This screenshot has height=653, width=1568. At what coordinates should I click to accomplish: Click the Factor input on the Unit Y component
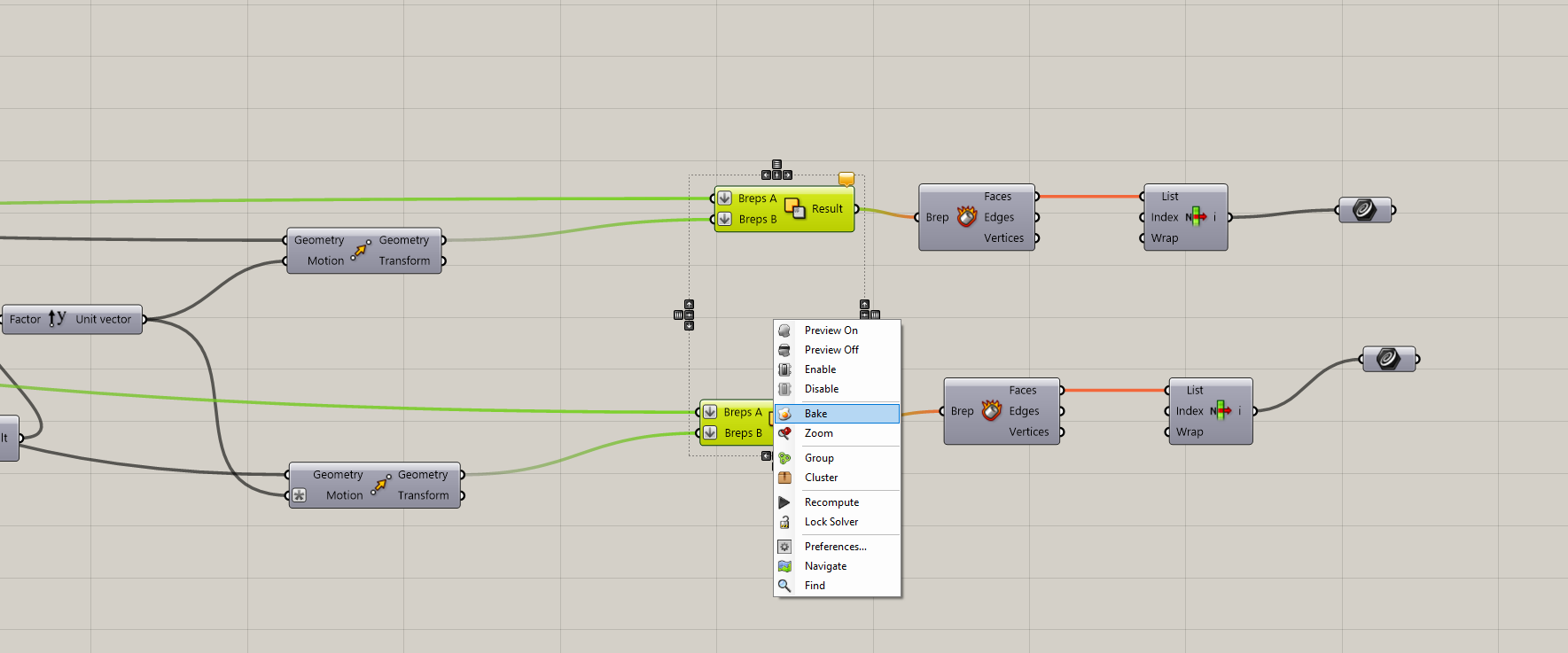coord(25,320)
